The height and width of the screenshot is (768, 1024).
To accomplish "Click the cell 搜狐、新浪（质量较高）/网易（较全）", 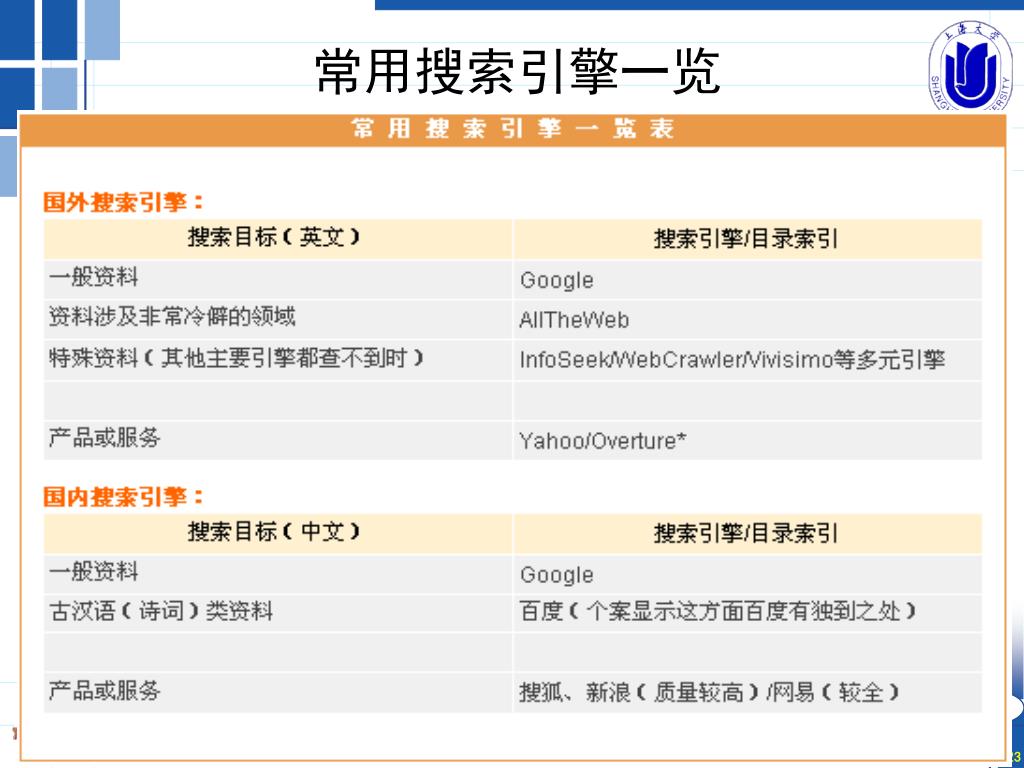I will [x=747, y=692].
